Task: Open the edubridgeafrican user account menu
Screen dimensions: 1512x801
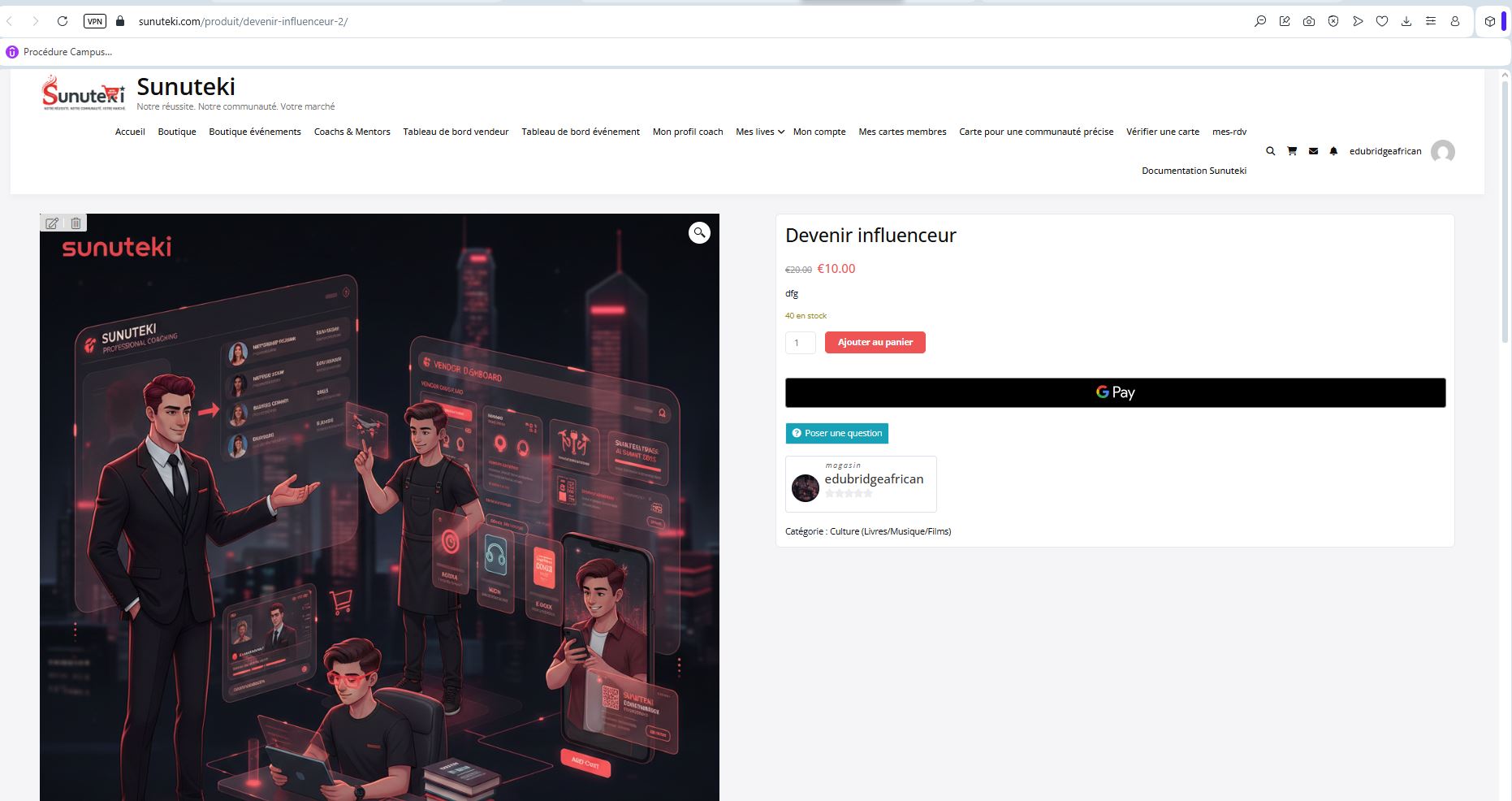Action: click(x=1385, y=151)
